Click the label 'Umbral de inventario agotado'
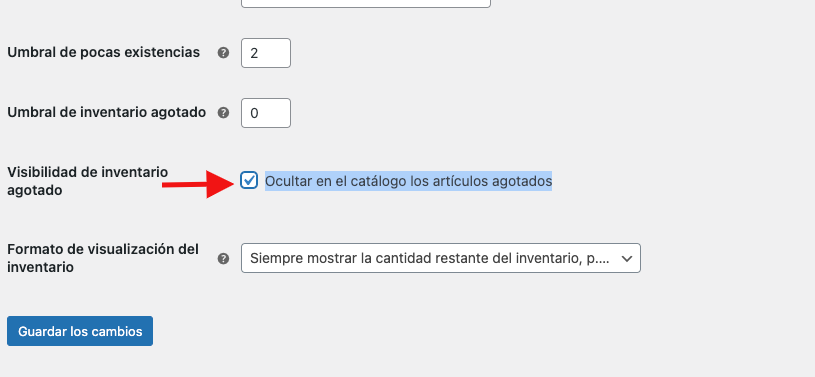 coord(107,112)
